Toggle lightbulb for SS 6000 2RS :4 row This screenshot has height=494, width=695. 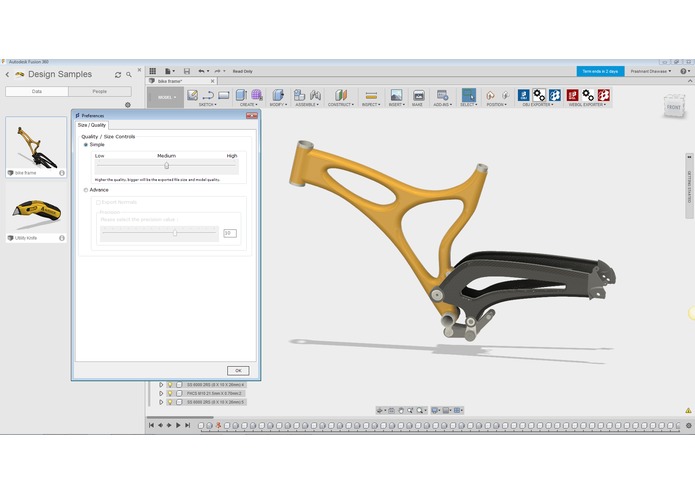pos(170,385)
